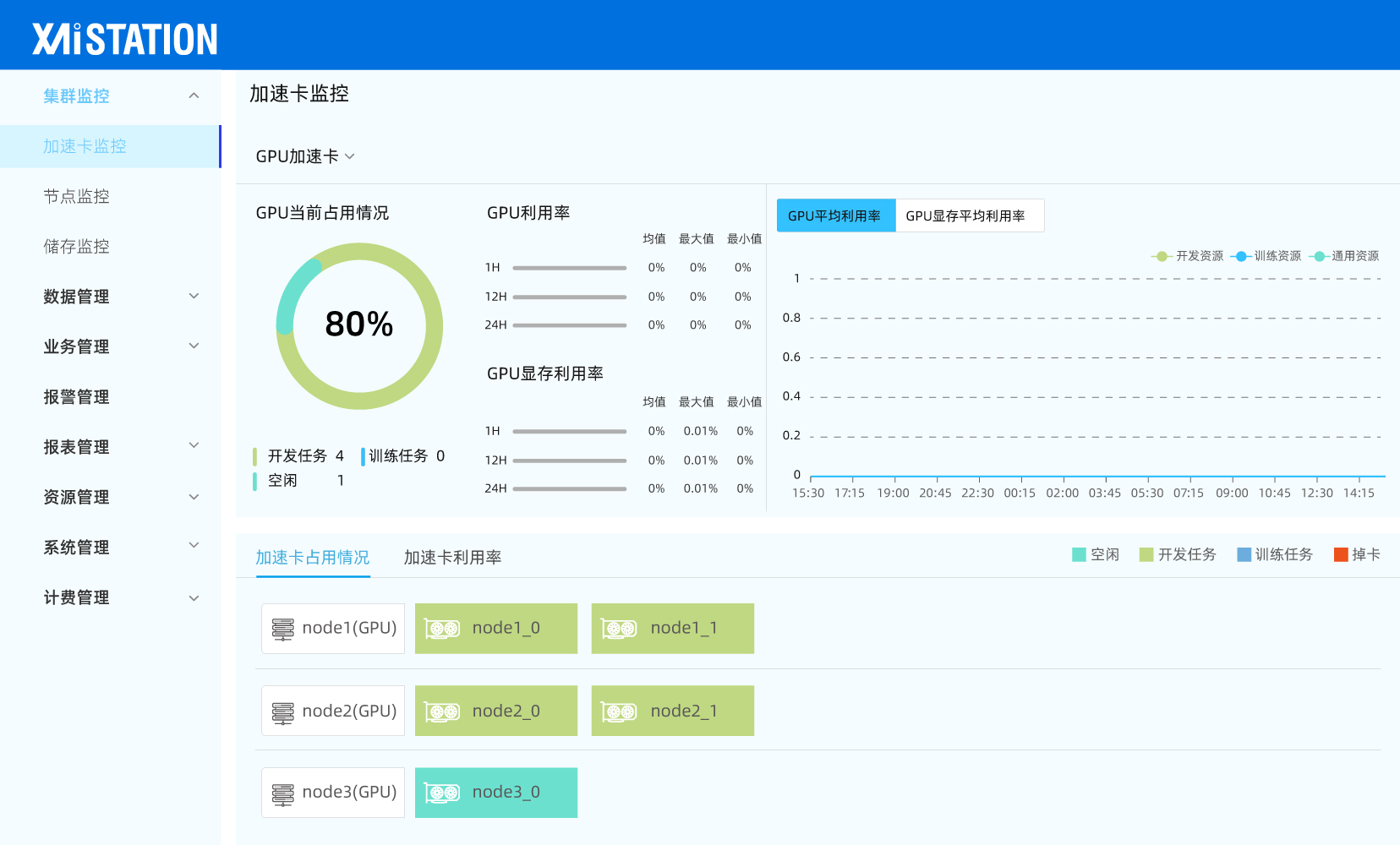This screenshot has height=845, width=1400.
Task: Click the 掉卡 red legend swatch
Action: pos(1340,555)
